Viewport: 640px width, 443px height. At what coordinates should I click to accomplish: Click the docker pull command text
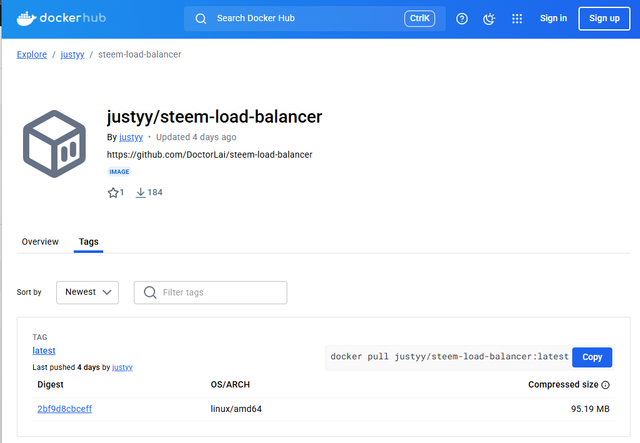point(449,357)
